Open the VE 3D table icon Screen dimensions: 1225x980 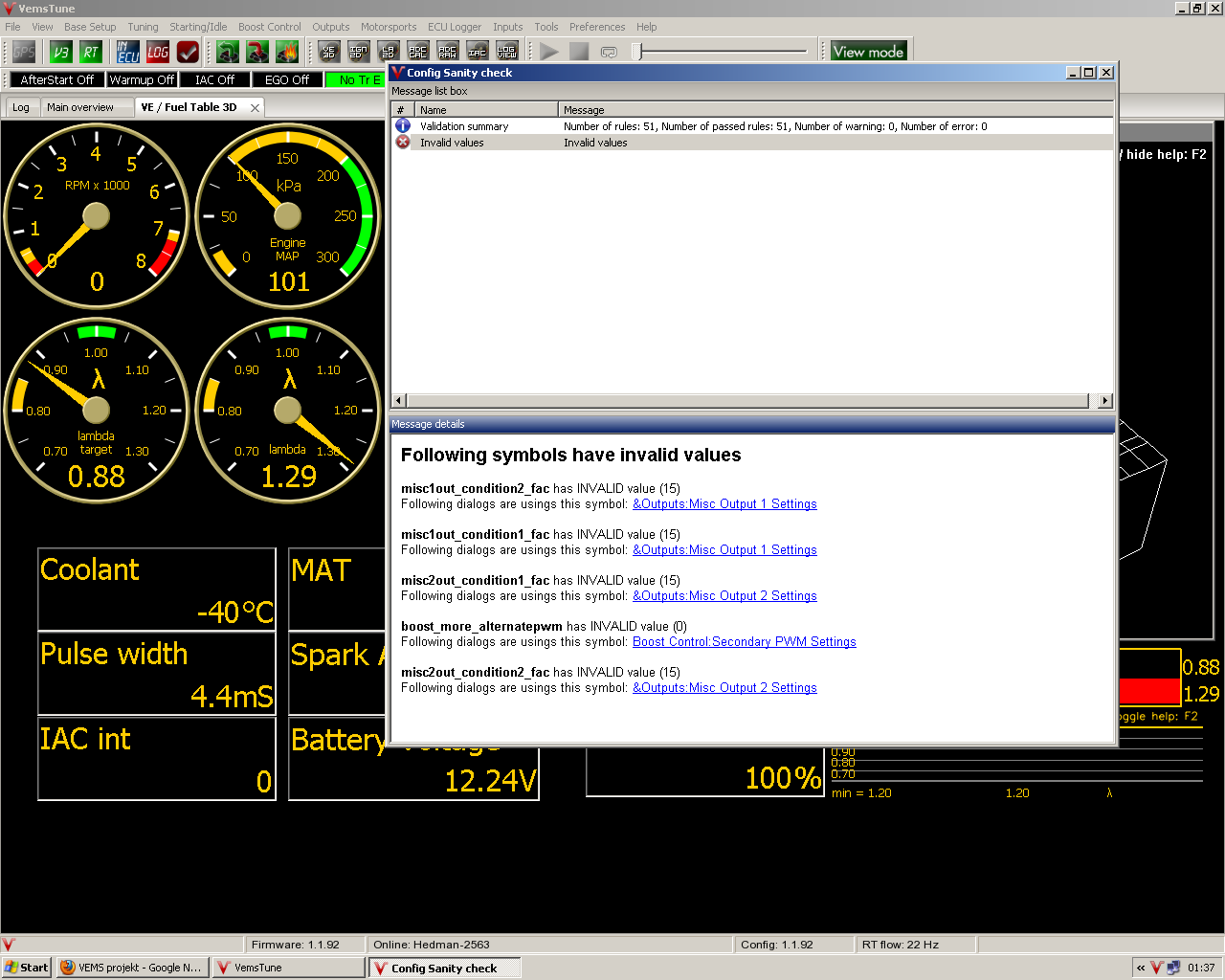pos(329,52)
